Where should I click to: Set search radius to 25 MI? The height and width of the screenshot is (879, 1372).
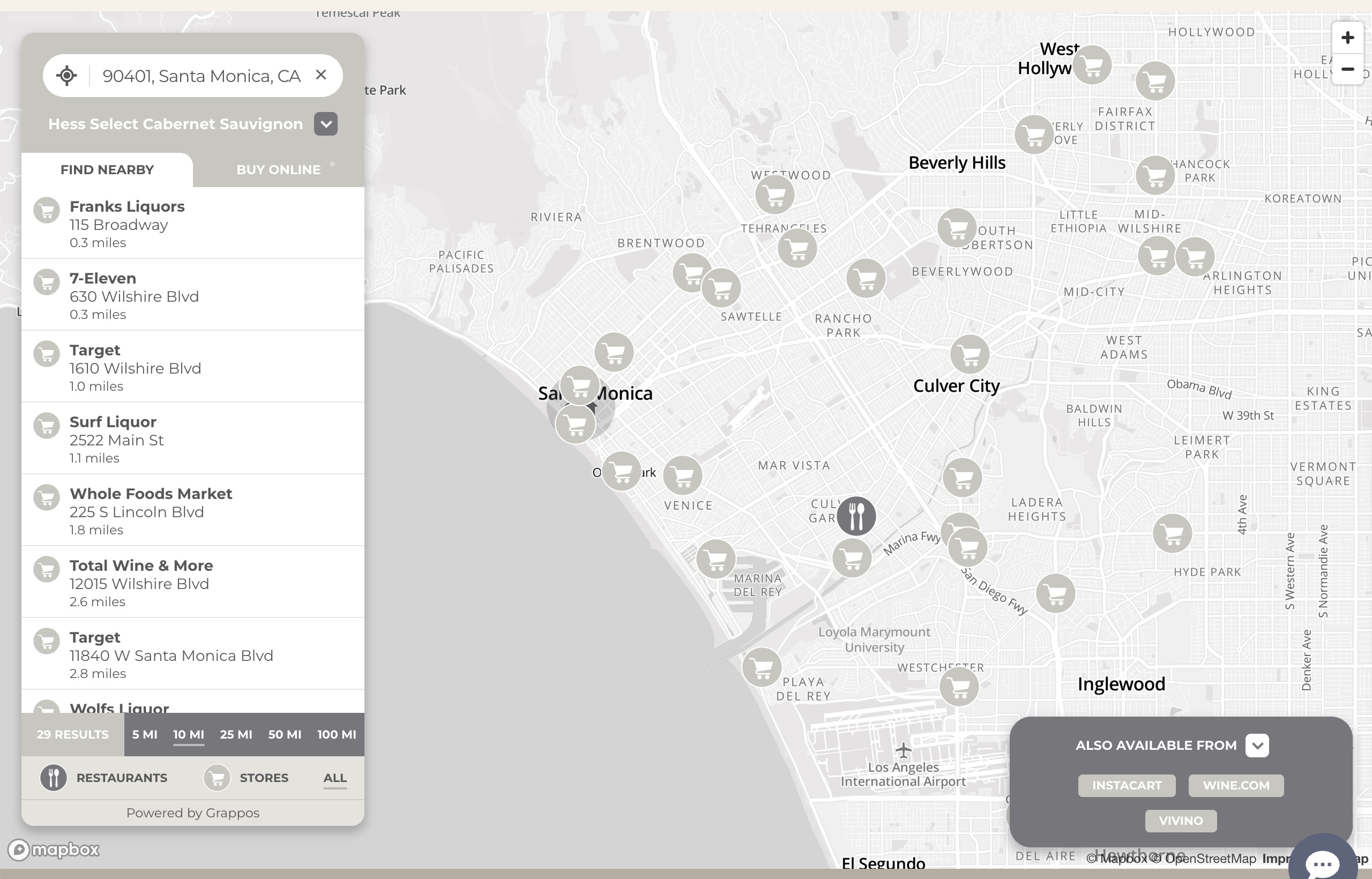tap(236, 735)
